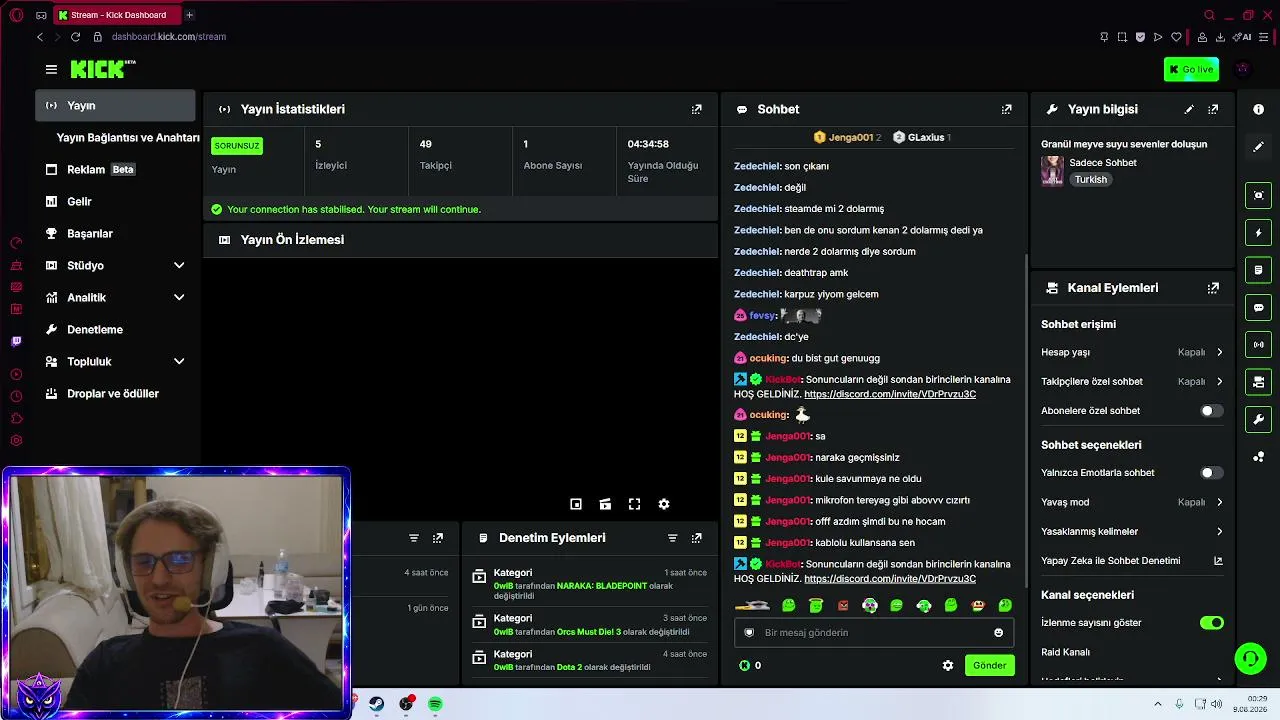
Task: Pop out the Yayın İstatistikleri panel
Action: (x=697, y=109)
